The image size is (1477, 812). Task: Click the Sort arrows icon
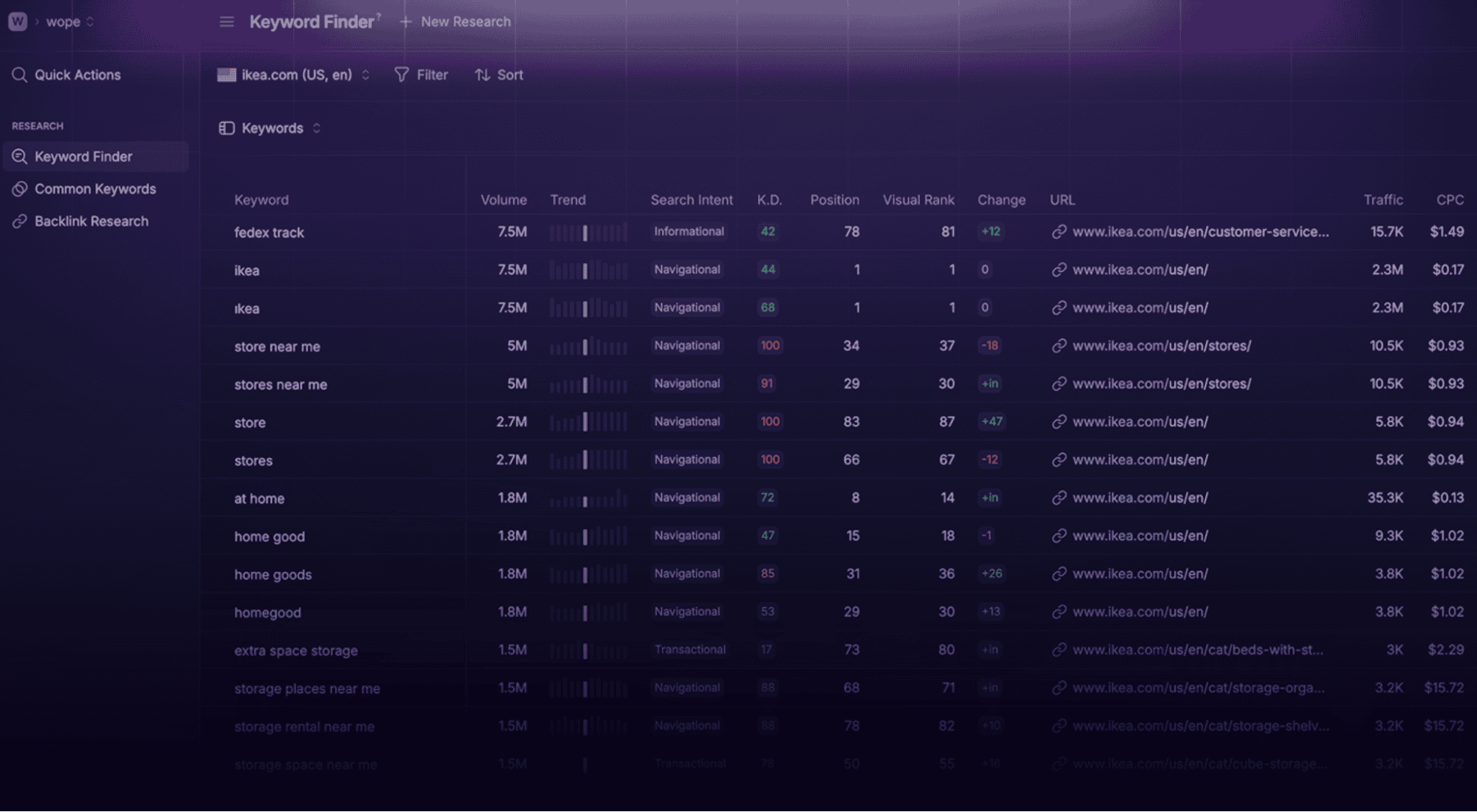point(482,75)
